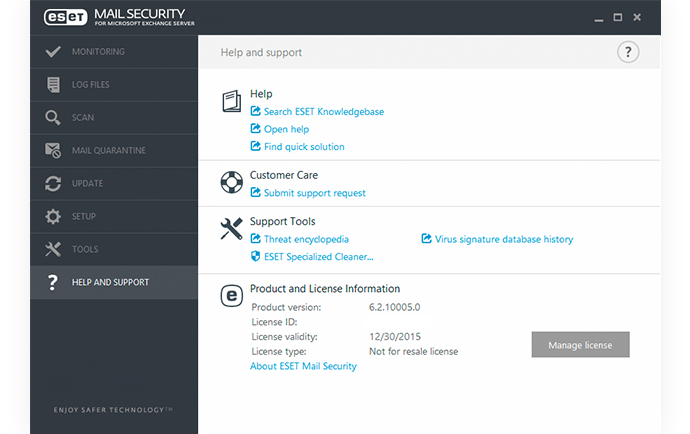The width and height of the screenshot is (690, 434).
Task: Select Tools in the sidebar
Action: click(114, 249)
